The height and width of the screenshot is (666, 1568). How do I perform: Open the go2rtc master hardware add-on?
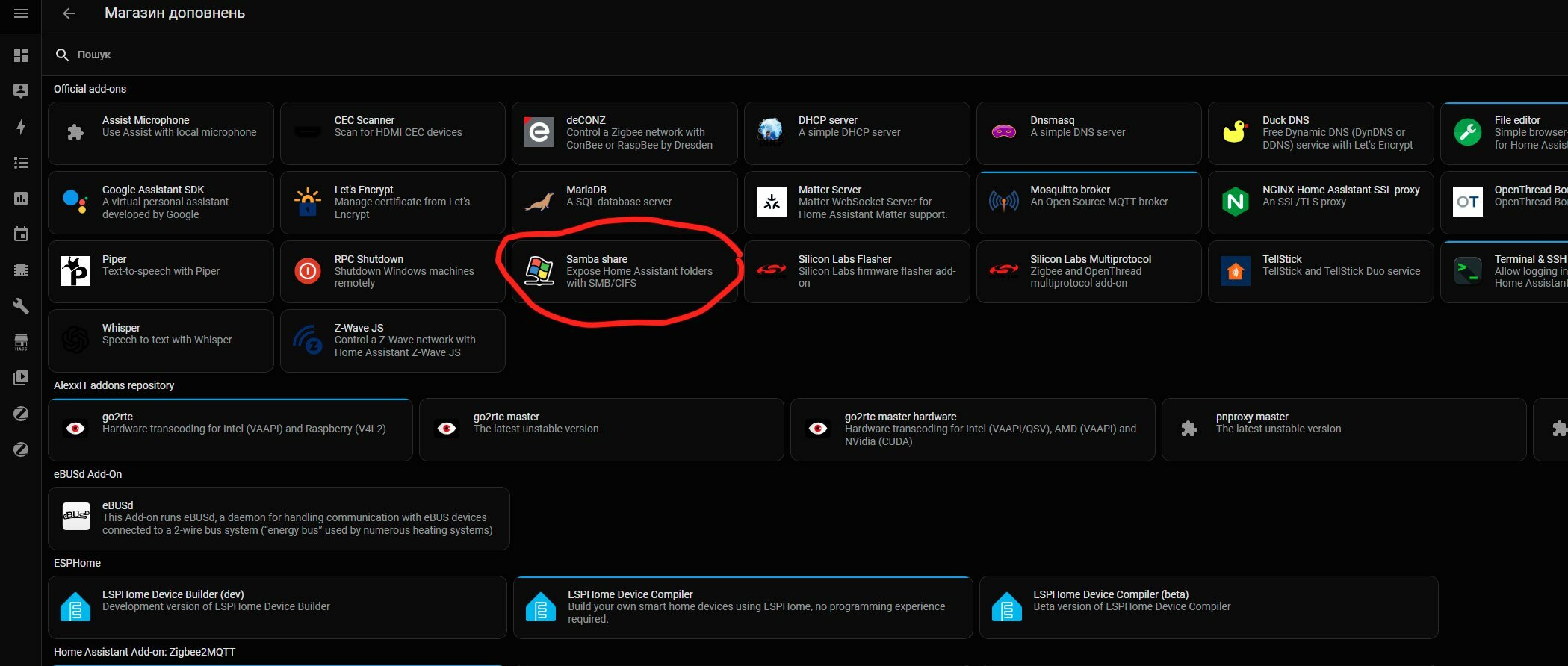click(x=973, y=429)
